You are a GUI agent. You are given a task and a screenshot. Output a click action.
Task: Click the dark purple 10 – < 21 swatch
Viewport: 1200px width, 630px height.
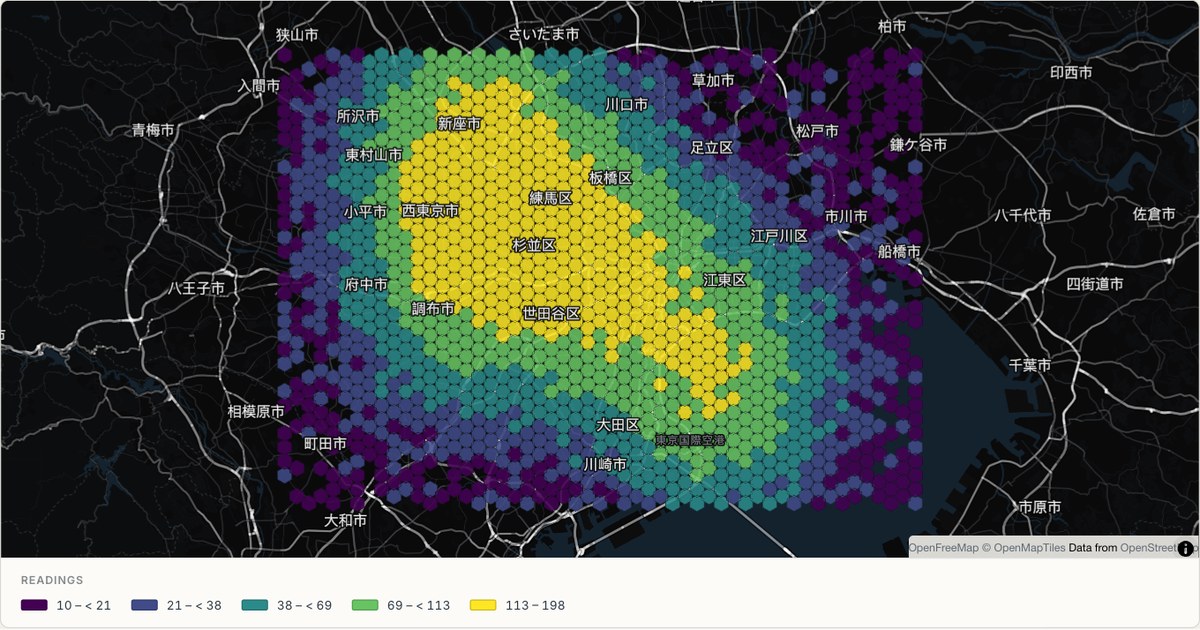click(x=34, y=605)
